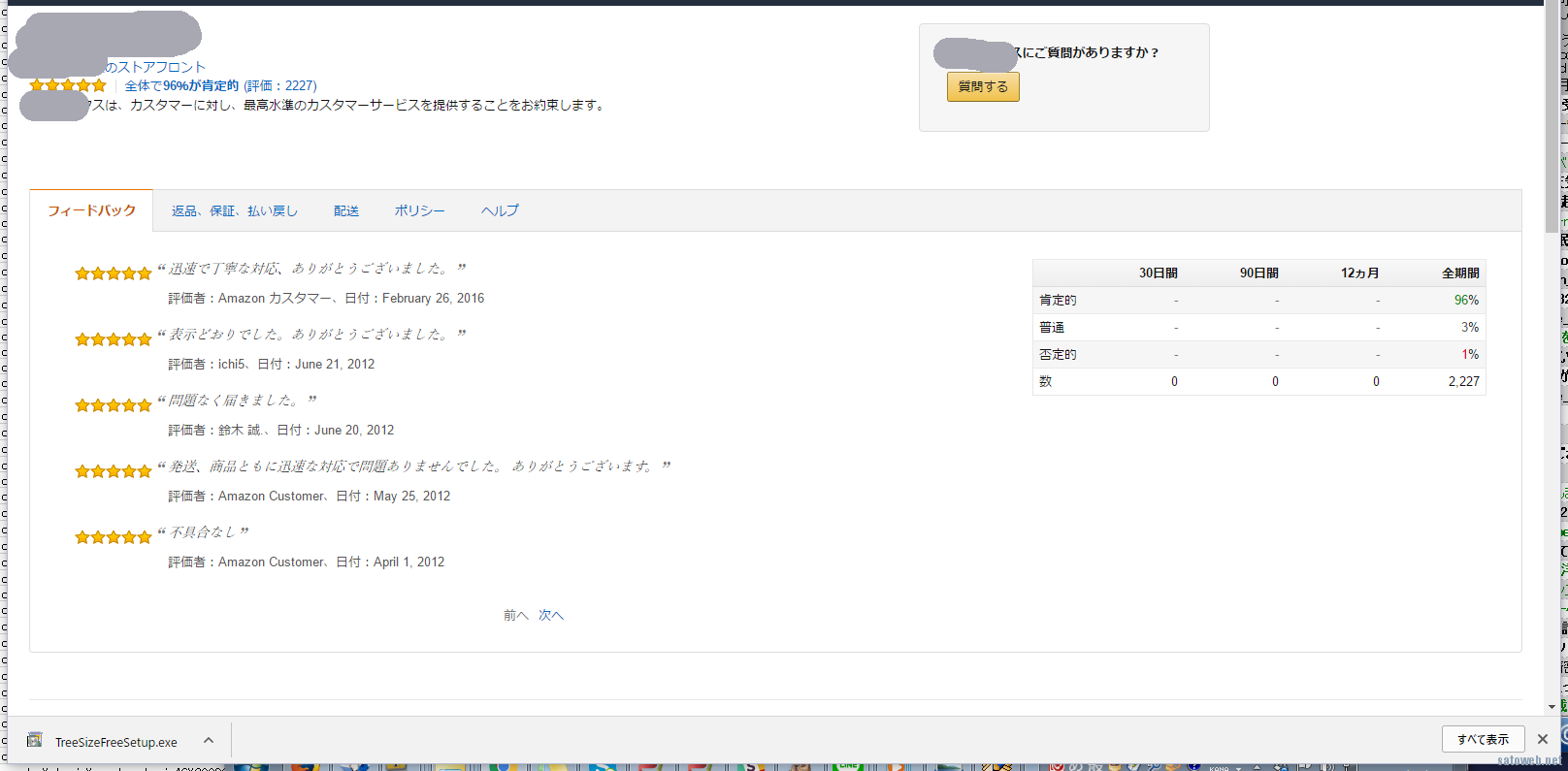Select the 96% positive all-time value

click(x=1466, y=300)
